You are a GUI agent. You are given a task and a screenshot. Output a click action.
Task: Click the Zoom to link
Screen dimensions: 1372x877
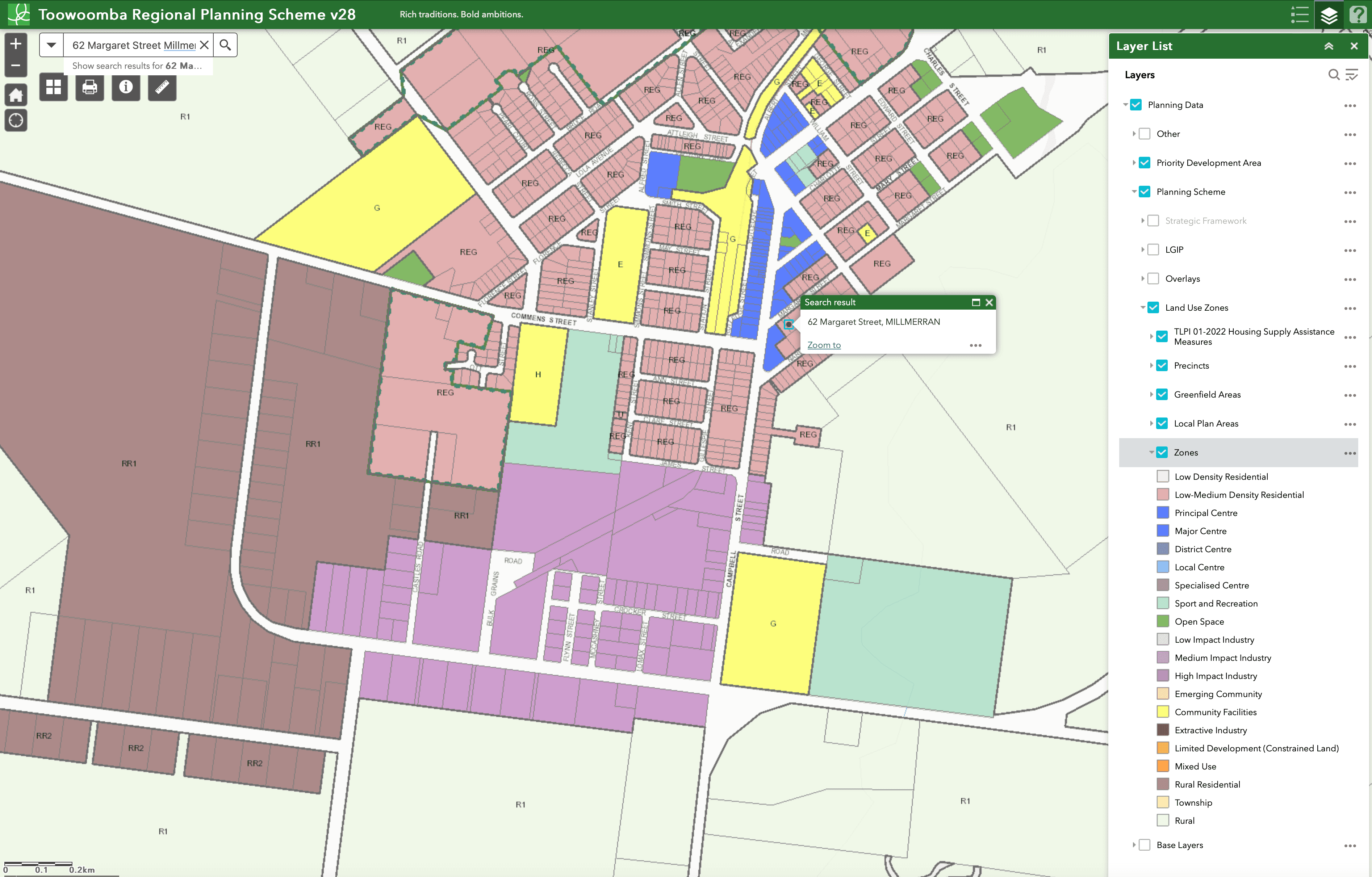tap(824, 345)
